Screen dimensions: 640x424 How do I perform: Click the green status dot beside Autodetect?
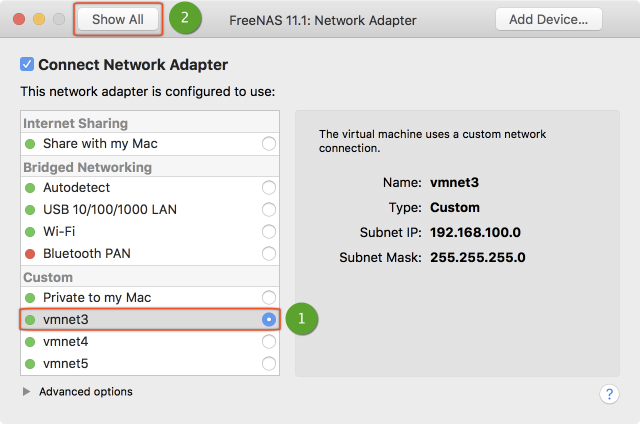click(31, 188)
